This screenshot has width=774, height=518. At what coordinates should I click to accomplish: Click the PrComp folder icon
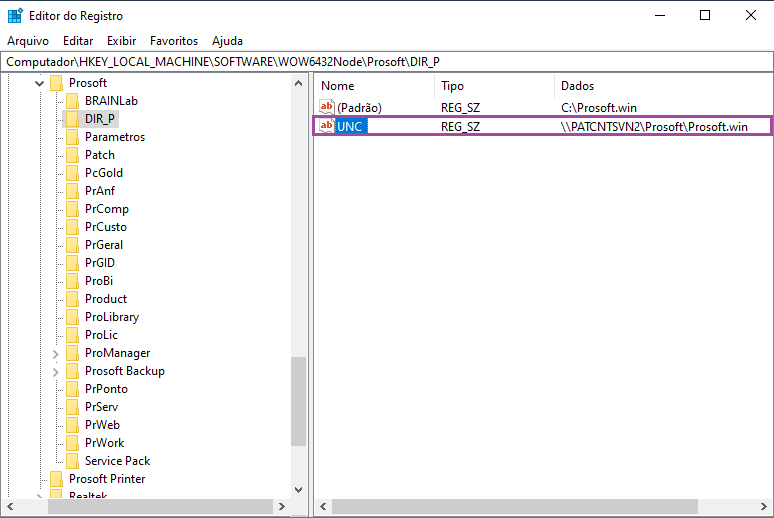72,209
